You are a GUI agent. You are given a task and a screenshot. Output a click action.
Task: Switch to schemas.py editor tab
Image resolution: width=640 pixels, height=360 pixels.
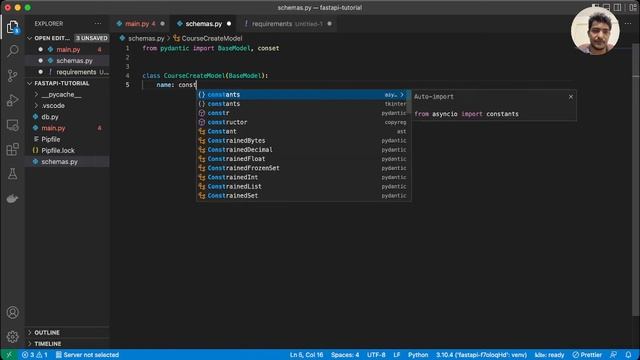click(x=204, y=24)
